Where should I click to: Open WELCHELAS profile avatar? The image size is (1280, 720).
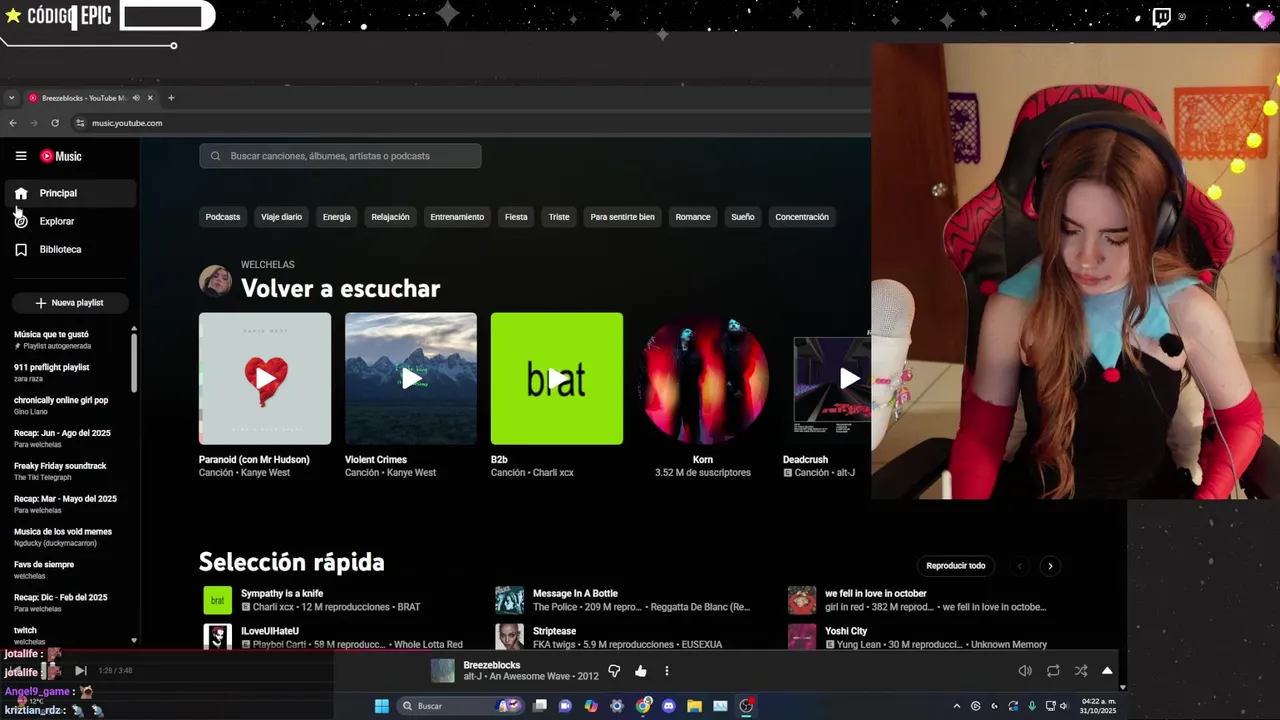pos(215,281)
